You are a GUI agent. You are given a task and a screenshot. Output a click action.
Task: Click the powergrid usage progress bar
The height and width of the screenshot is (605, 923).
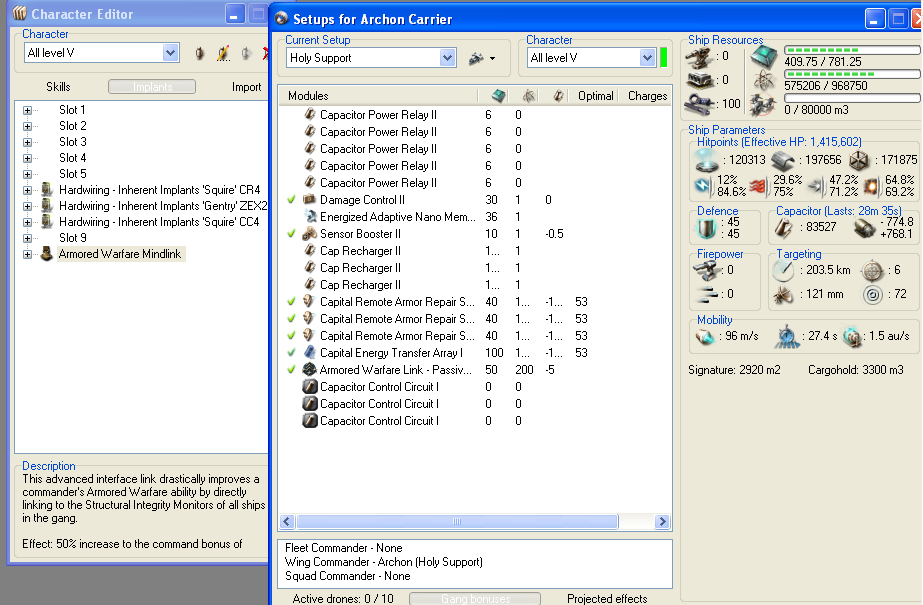852,74
